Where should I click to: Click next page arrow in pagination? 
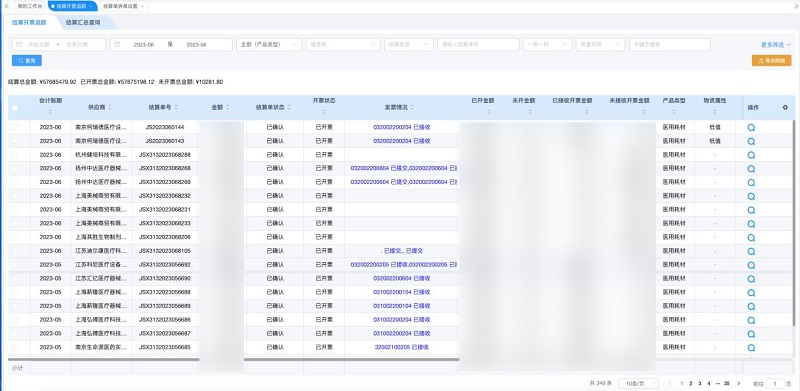pyautogui.click(x=738, y=383)
